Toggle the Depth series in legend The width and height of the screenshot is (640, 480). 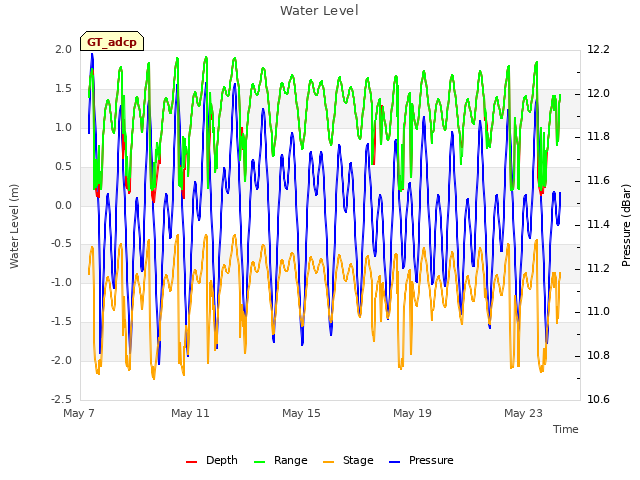211,460
